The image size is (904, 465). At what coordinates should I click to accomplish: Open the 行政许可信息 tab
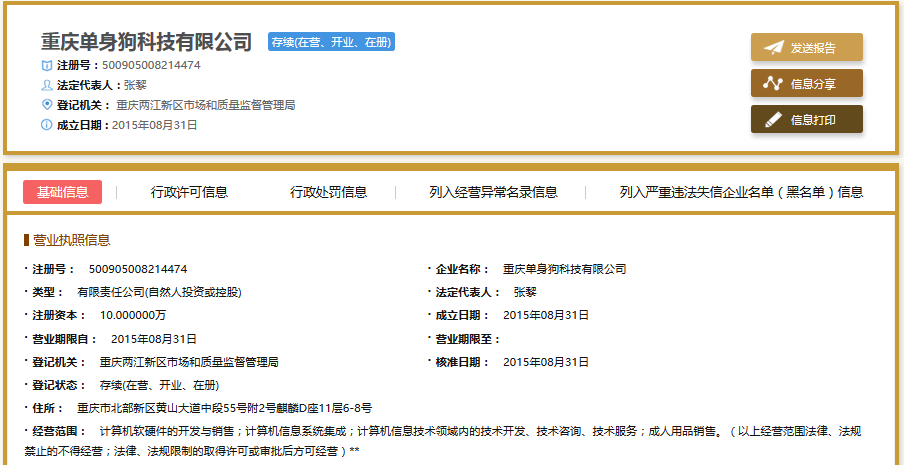click(x=189, y=192)
